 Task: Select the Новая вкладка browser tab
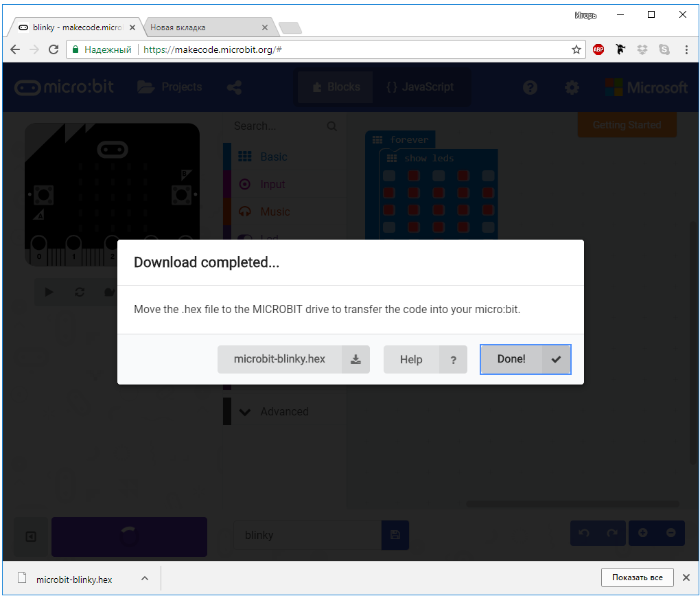(x=205, y=27)
